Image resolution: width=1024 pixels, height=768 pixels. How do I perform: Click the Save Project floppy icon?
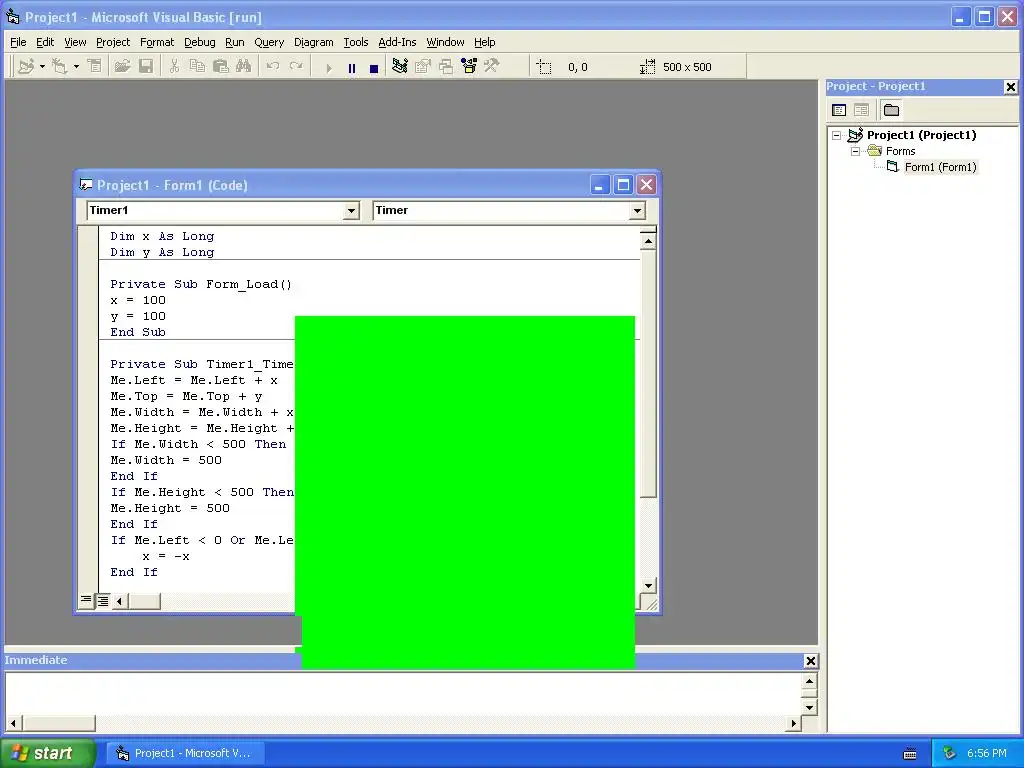pyautogui.click(x=146, y=67)
